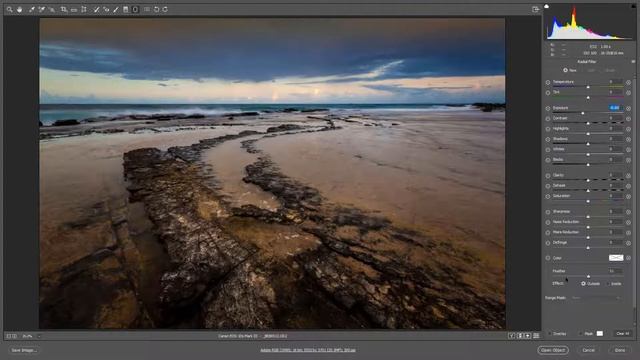This screenshot has width=640, height=360.
Task: Select the Radial Filter tool
Action: click(136, 9)
